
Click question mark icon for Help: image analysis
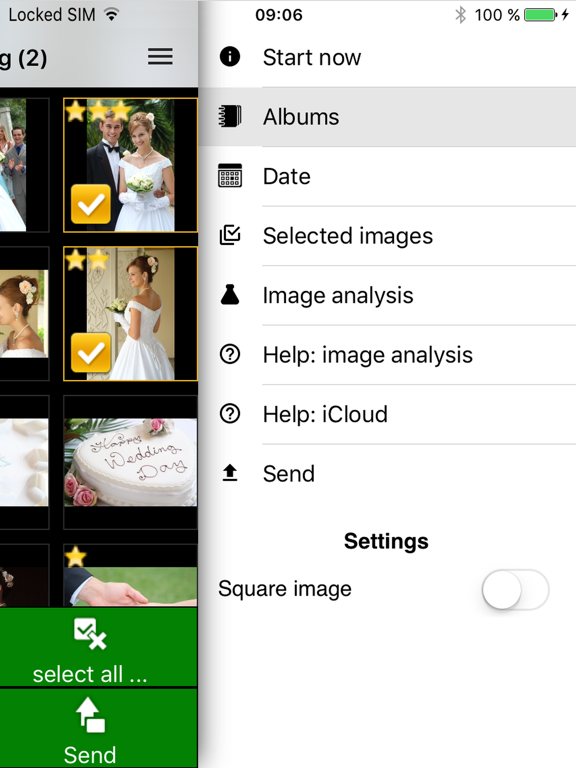click(230, 354)
